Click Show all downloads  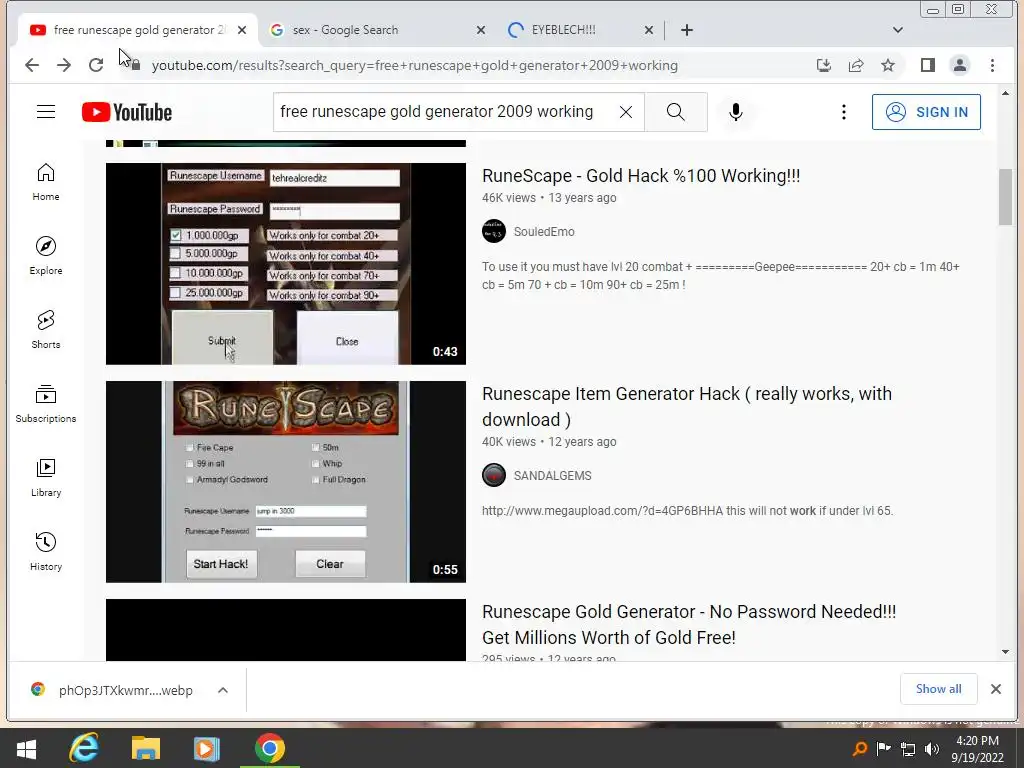(938, 689)
